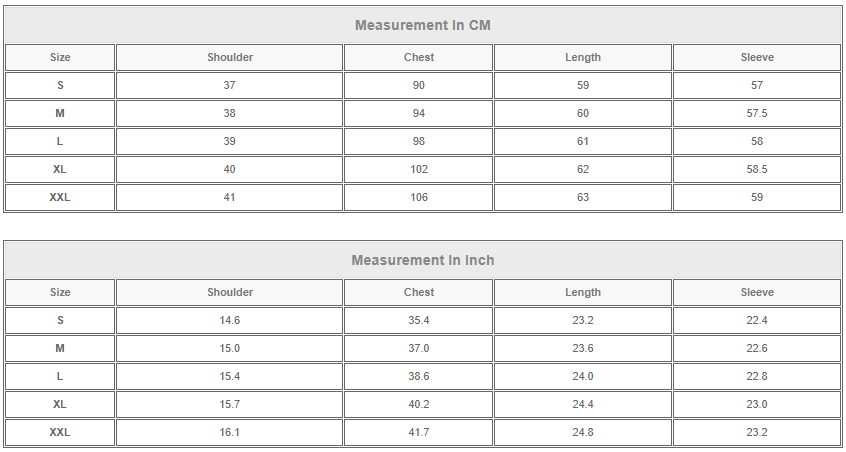This screenshot has width=846, height=452.
Task: Select chest value 106 for size XXL
Action: [419, 197]
